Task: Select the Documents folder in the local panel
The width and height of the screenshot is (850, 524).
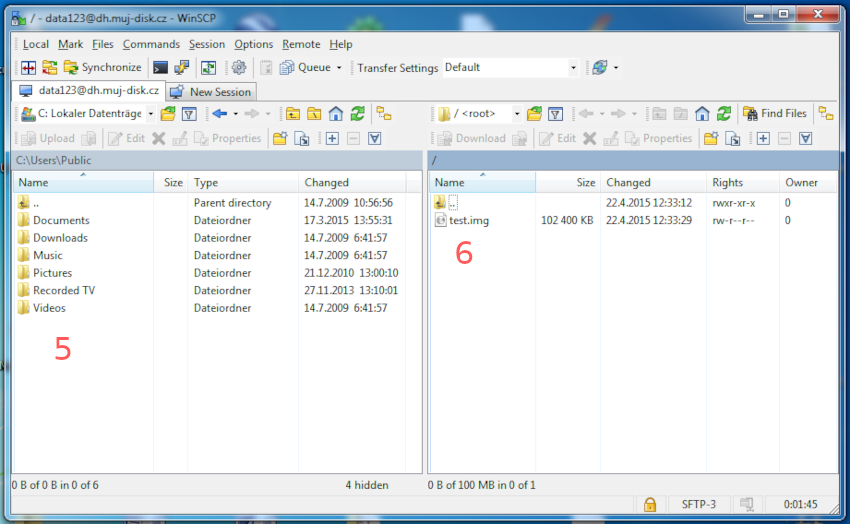Action: pyautogui.click(x=61, y=220)
